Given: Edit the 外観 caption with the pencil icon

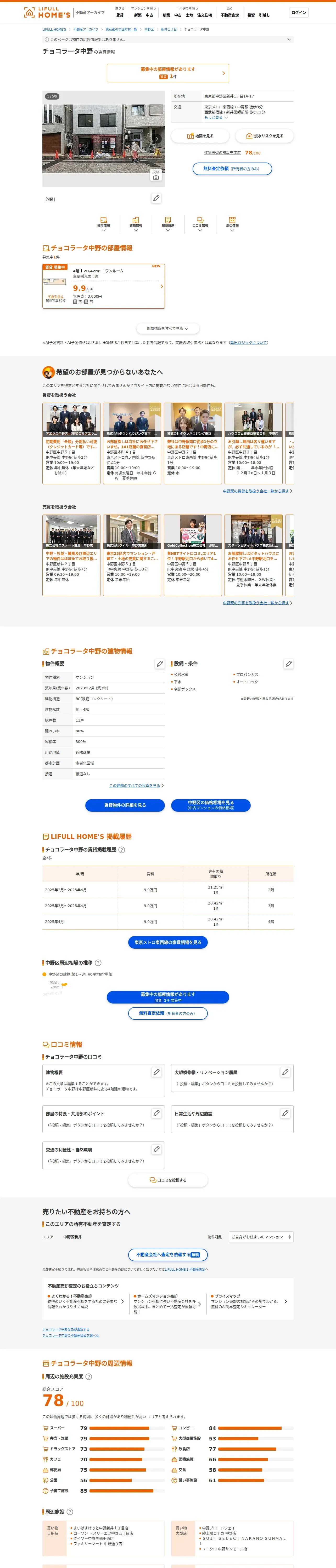Looking at the screenshot, I should (156, 198).
